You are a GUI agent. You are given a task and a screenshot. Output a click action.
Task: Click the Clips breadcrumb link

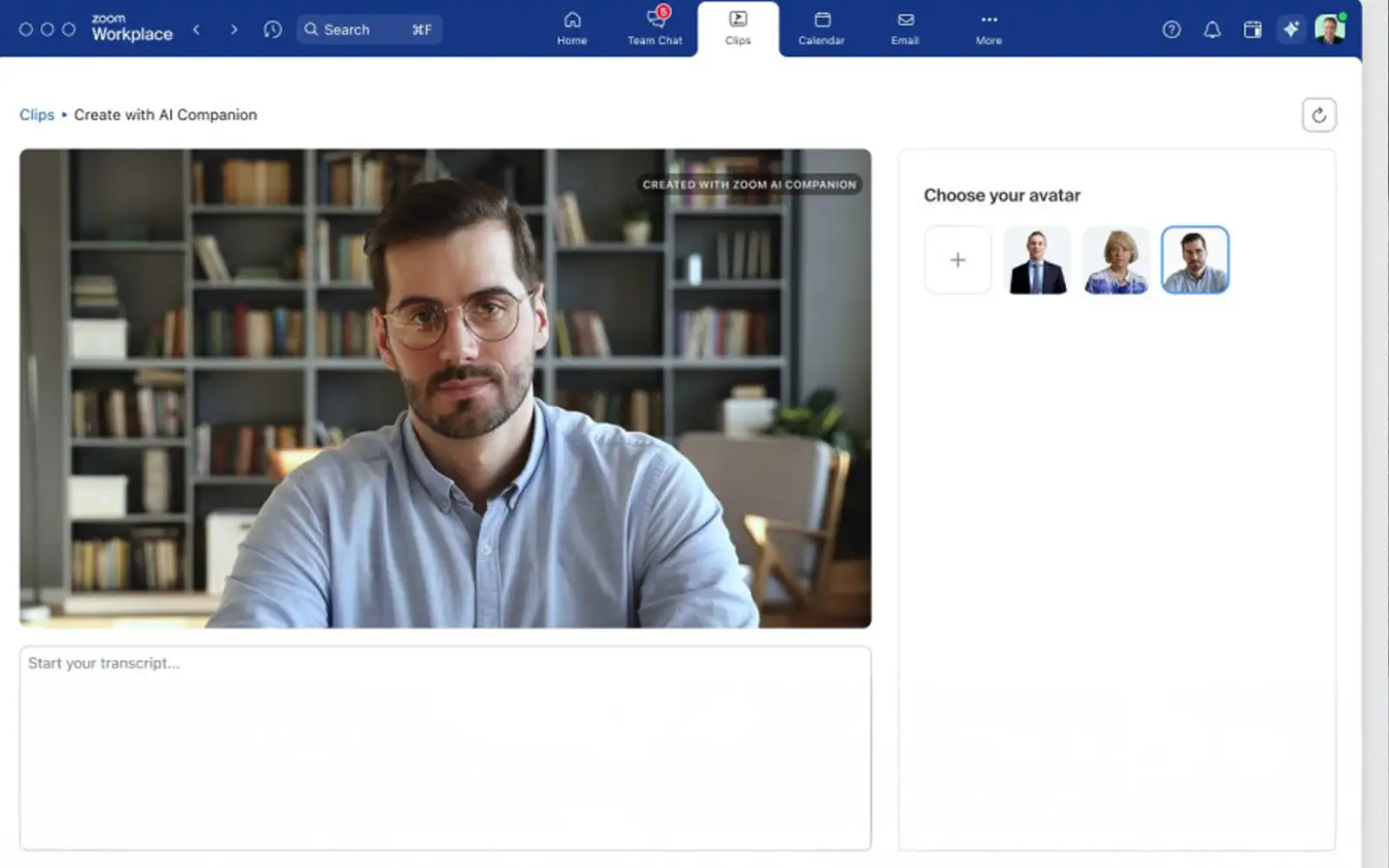(36, 115)
